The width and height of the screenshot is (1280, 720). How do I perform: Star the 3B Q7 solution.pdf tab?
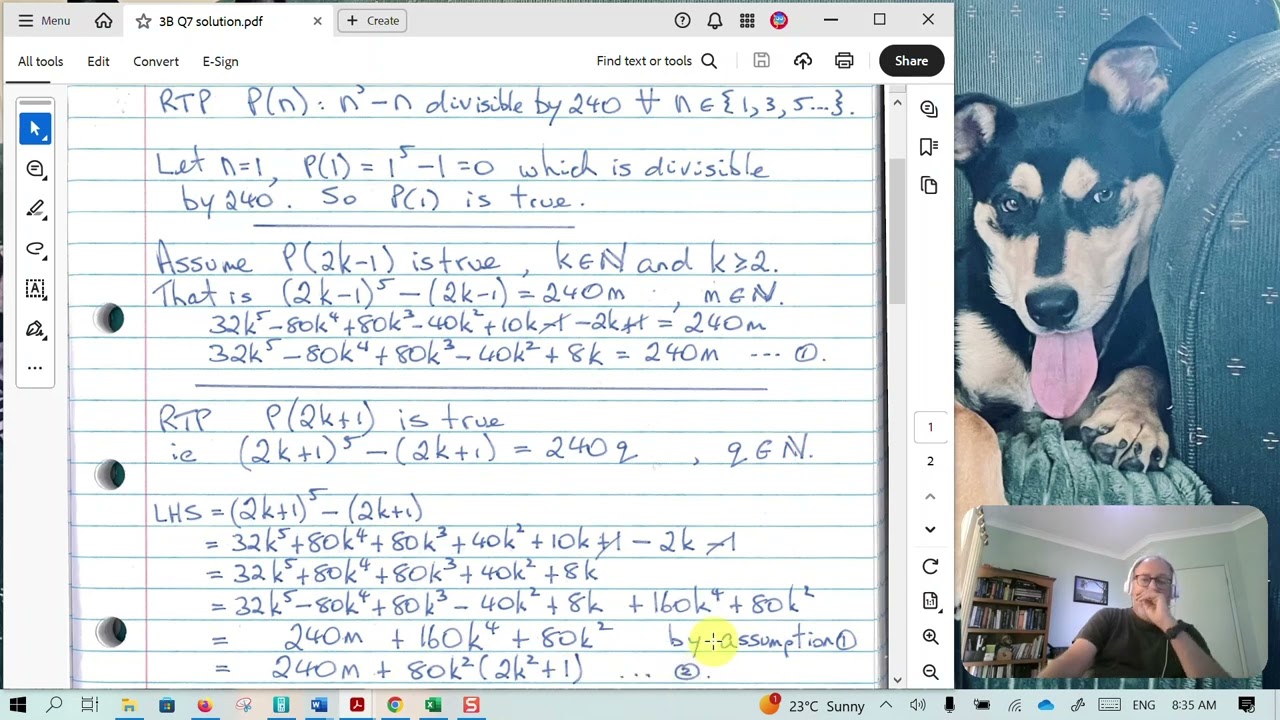point(144,21)
